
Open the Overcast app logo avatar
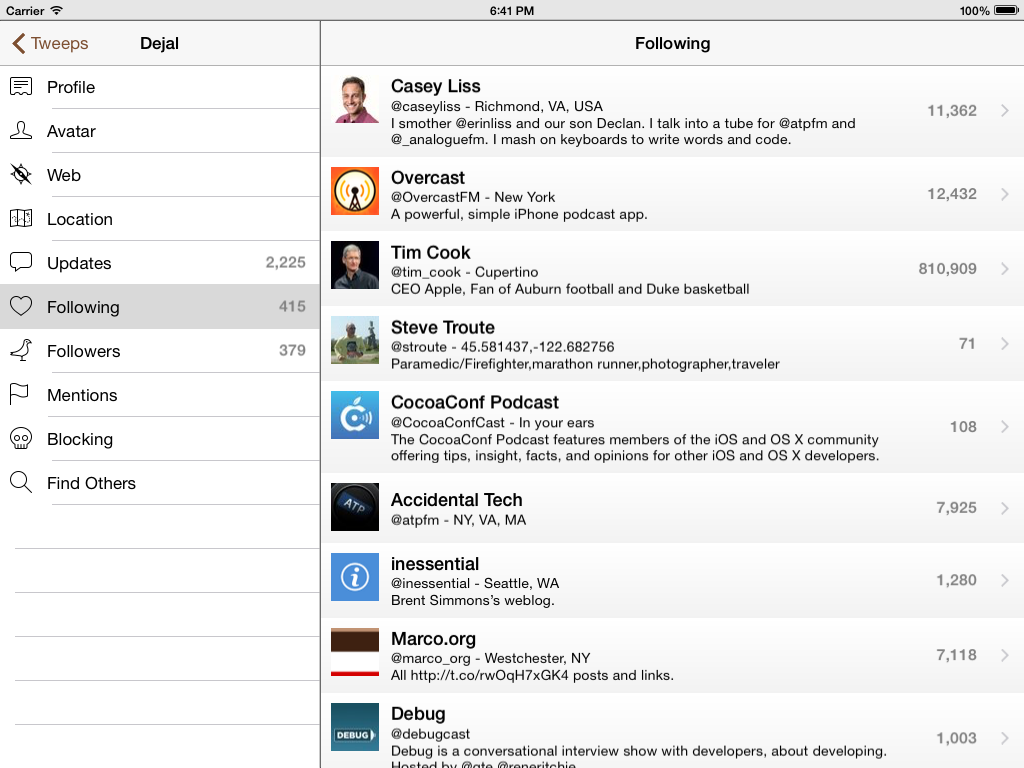pyautogui.click(x=355, y=191)
